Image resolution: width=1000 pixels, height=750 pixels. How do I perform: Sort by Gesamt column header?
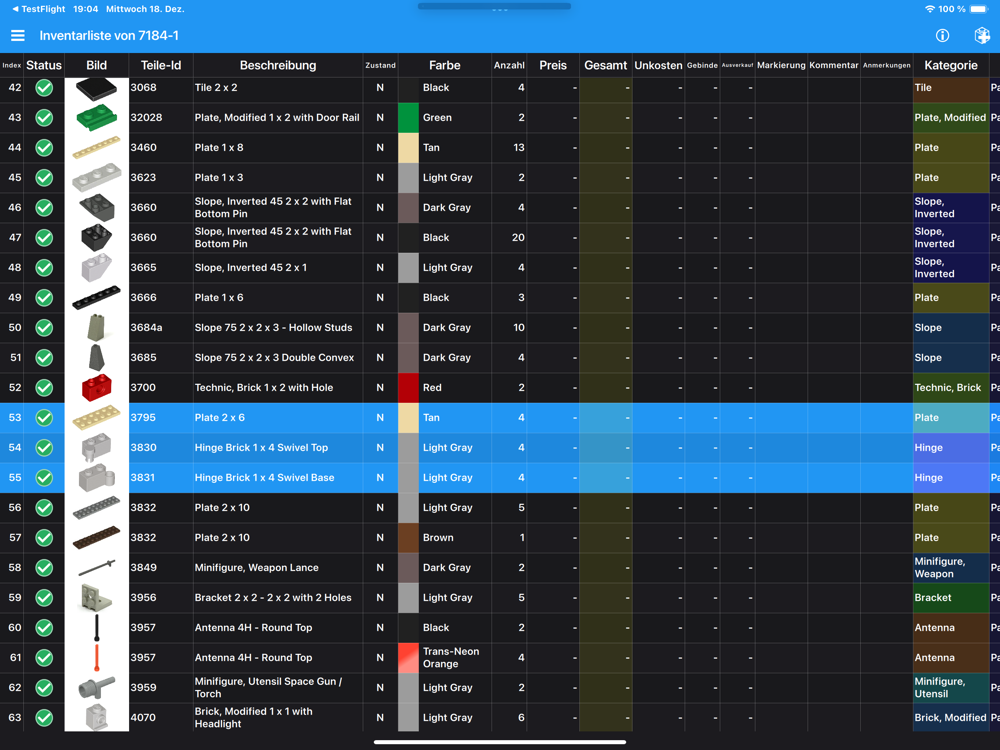605,65
